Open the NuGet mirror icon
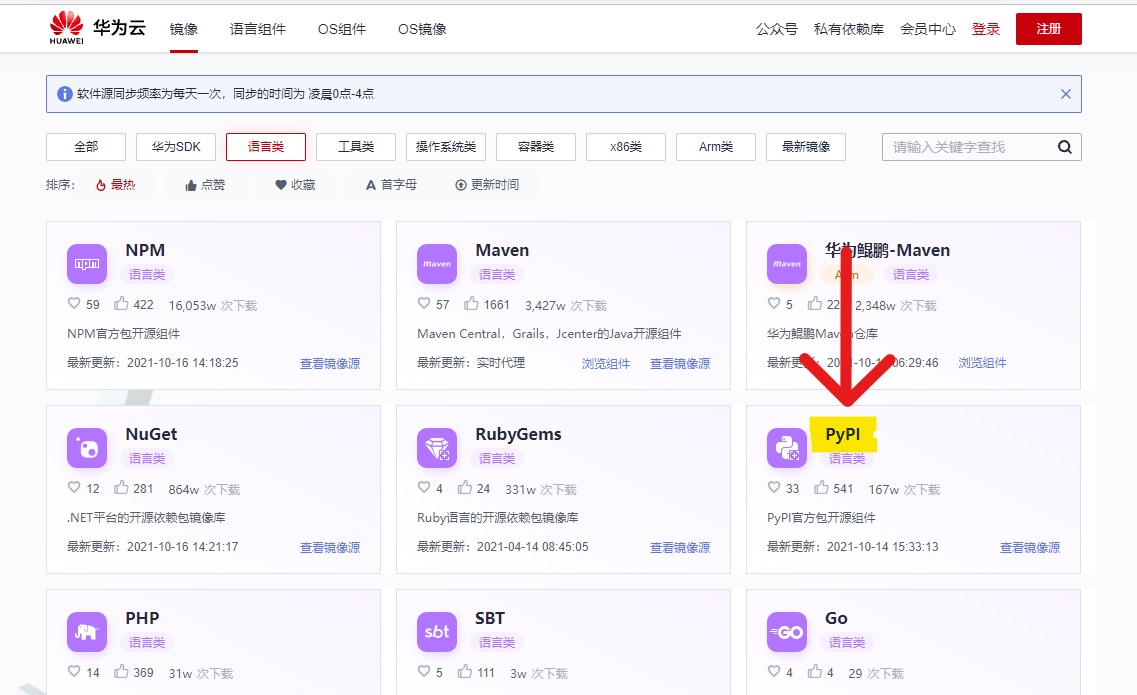The height and width of the screenshot is (695, 1137). pyautogui.click(x=87, y=448)
